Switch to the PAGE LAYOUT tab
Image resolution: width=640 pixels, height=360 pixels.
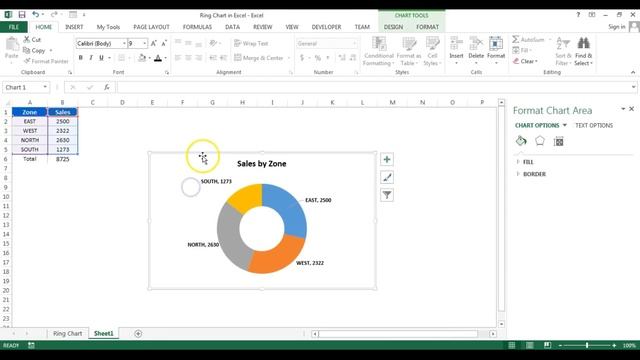151,27
